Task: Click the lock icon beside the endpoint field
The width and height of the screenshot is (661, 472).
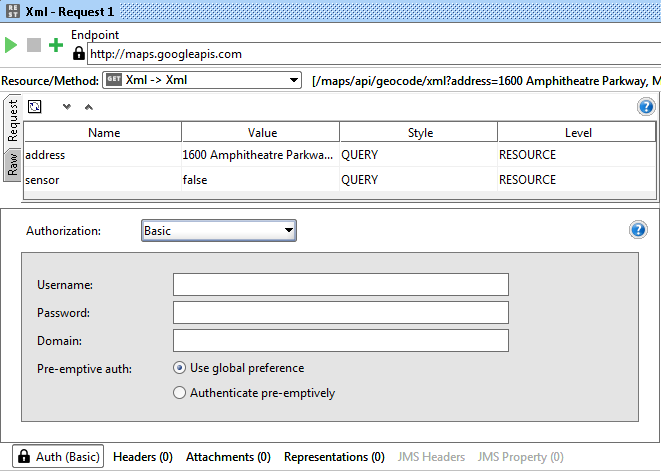Action: pyautogui.click(x=78, y=54)
